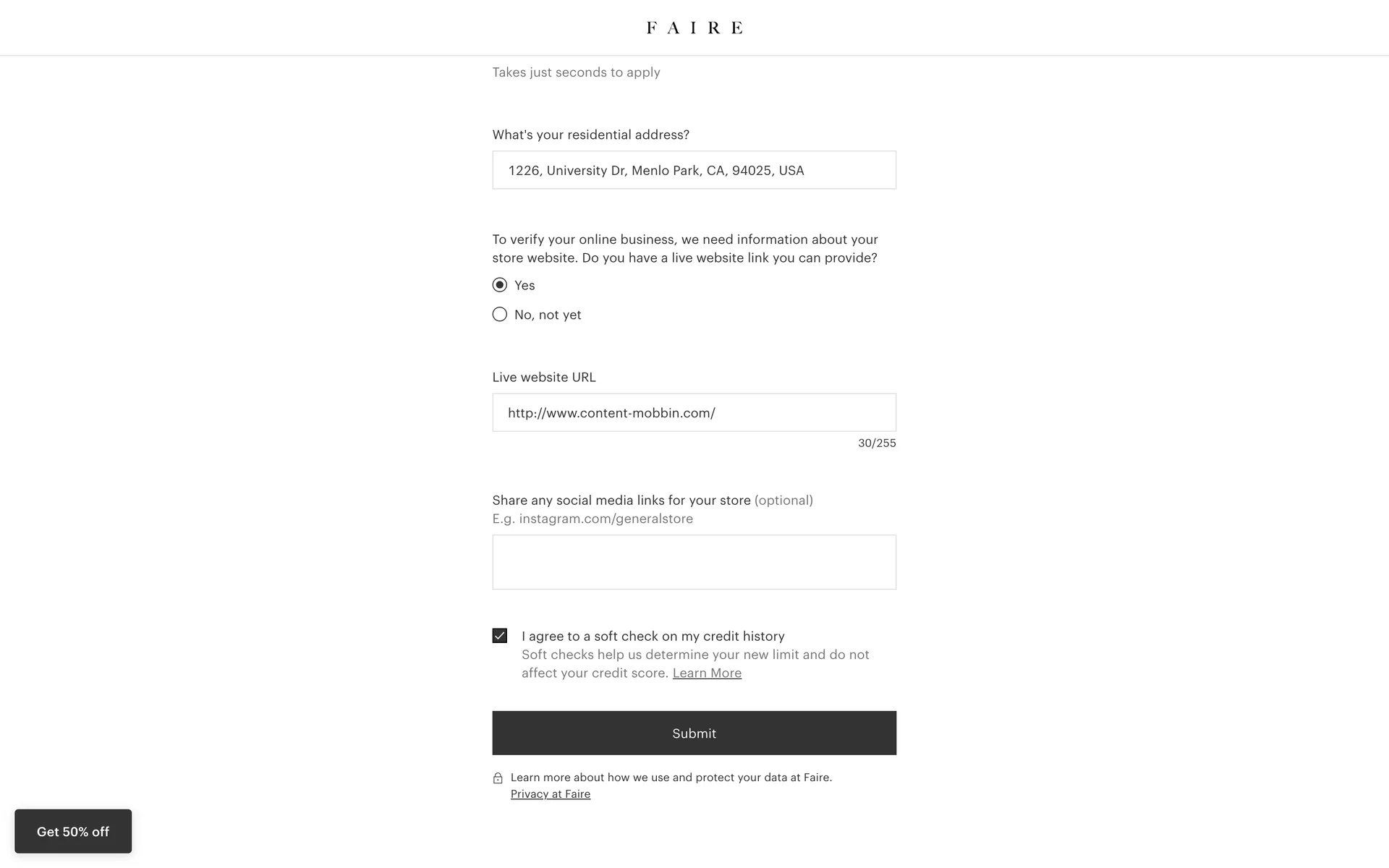Click the "No, not yet" option label text
Image resolution: width=1389 pixels, height=868 pixels.
click(548, 315)
